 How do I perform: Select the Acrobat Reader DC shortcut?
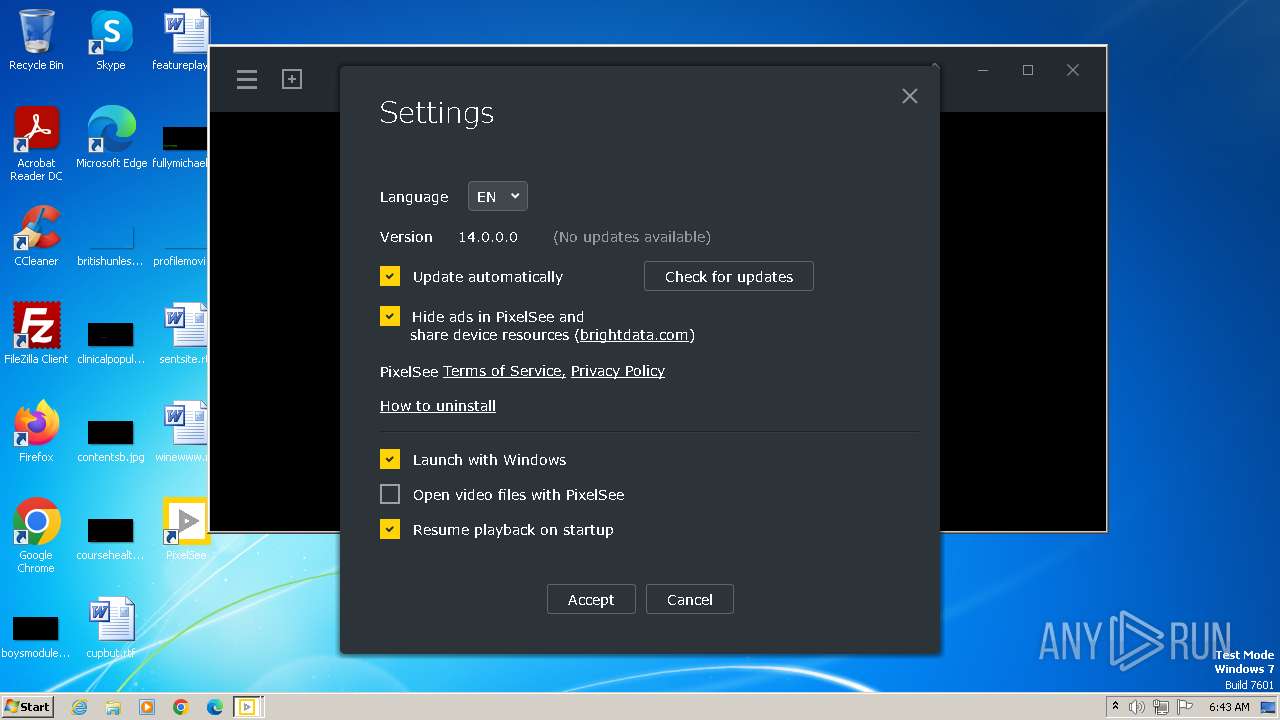(36, 144)
